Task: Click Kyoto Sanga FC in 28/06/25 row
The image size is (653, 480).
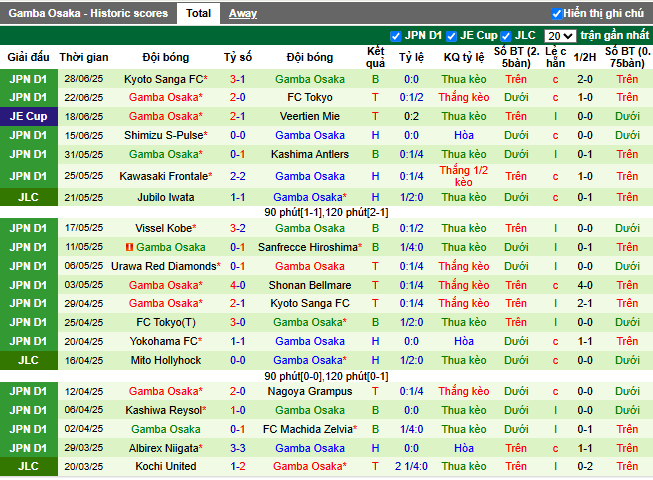Action: click(x=166, y=79)
